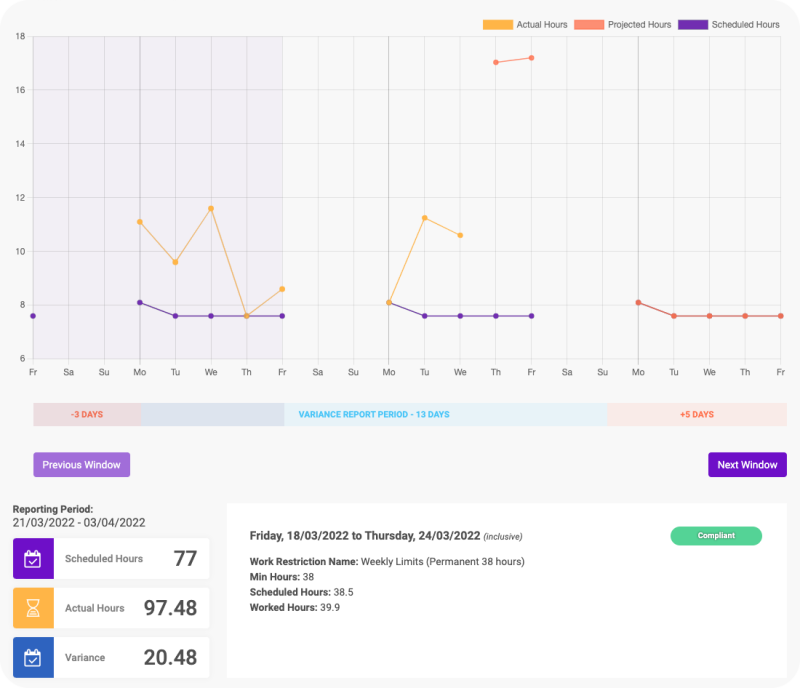The width and height of the screenshot is (800, 688).
Task: Click the Scheduled Hours: 38.5 line
Action: pos(302,592)
